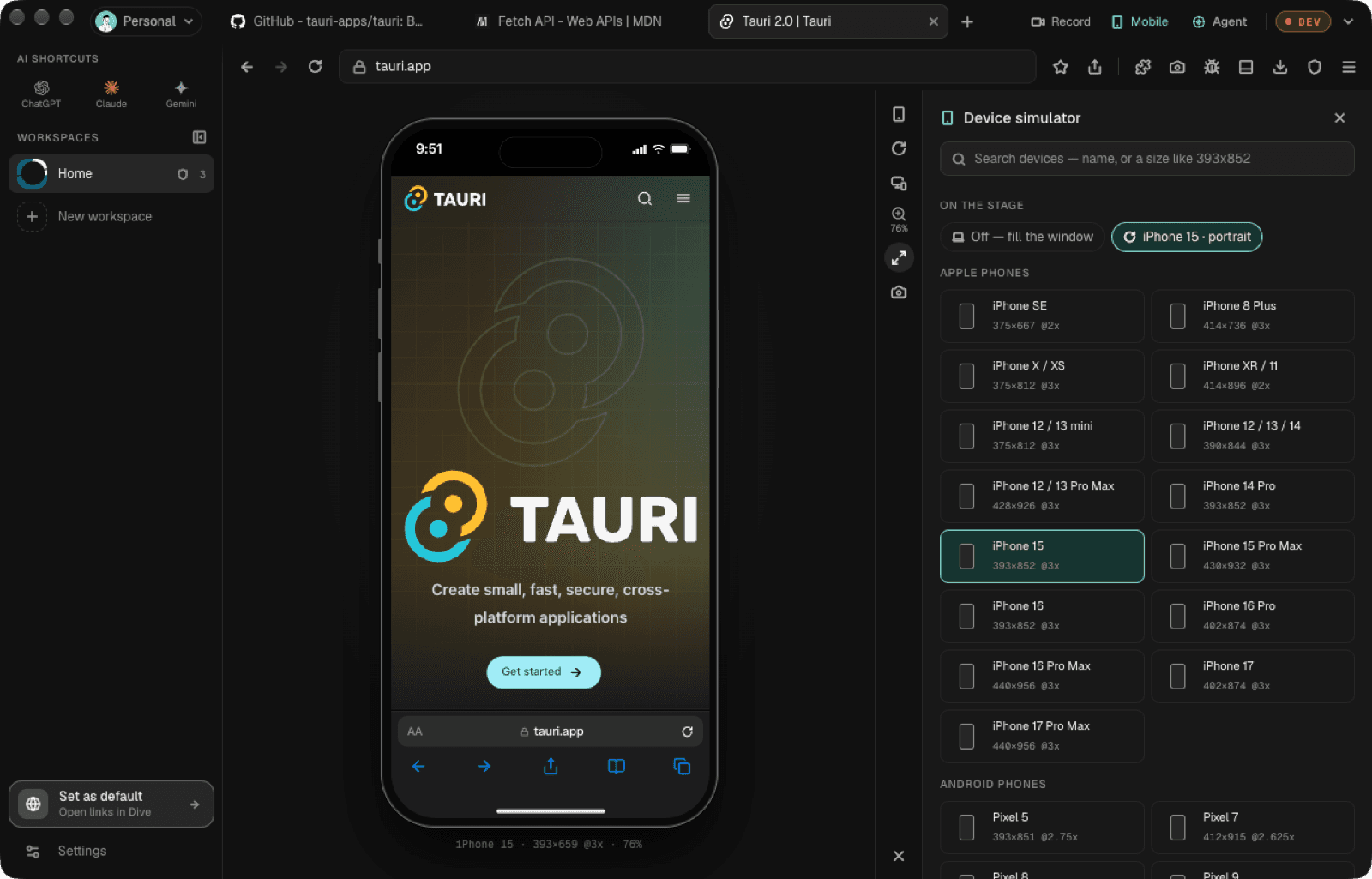Close the Tauri 2.0 tab

(934, 21)
